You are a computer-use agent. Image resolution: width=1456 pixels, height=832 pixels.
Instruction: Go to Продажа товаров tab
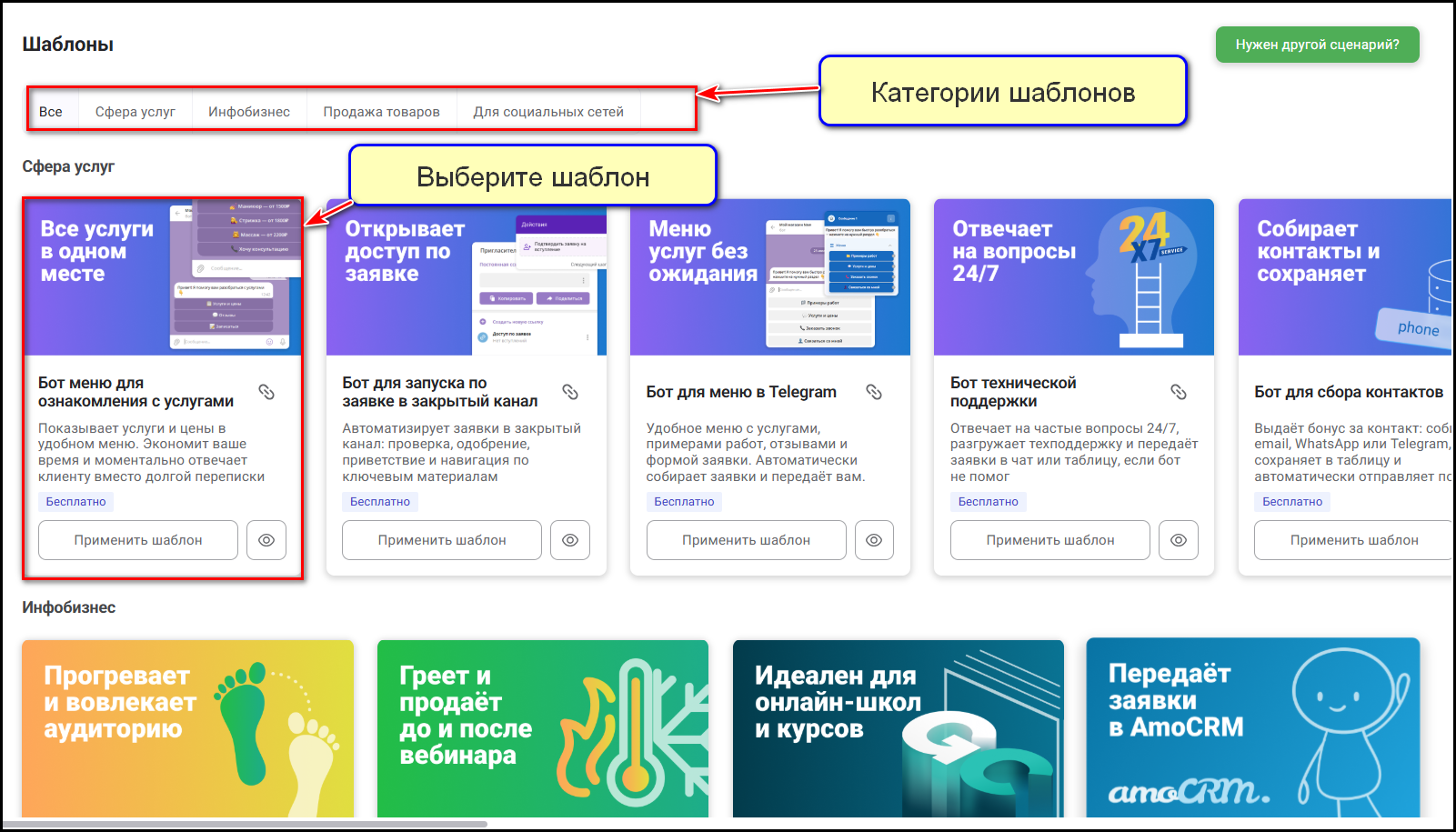381,112
